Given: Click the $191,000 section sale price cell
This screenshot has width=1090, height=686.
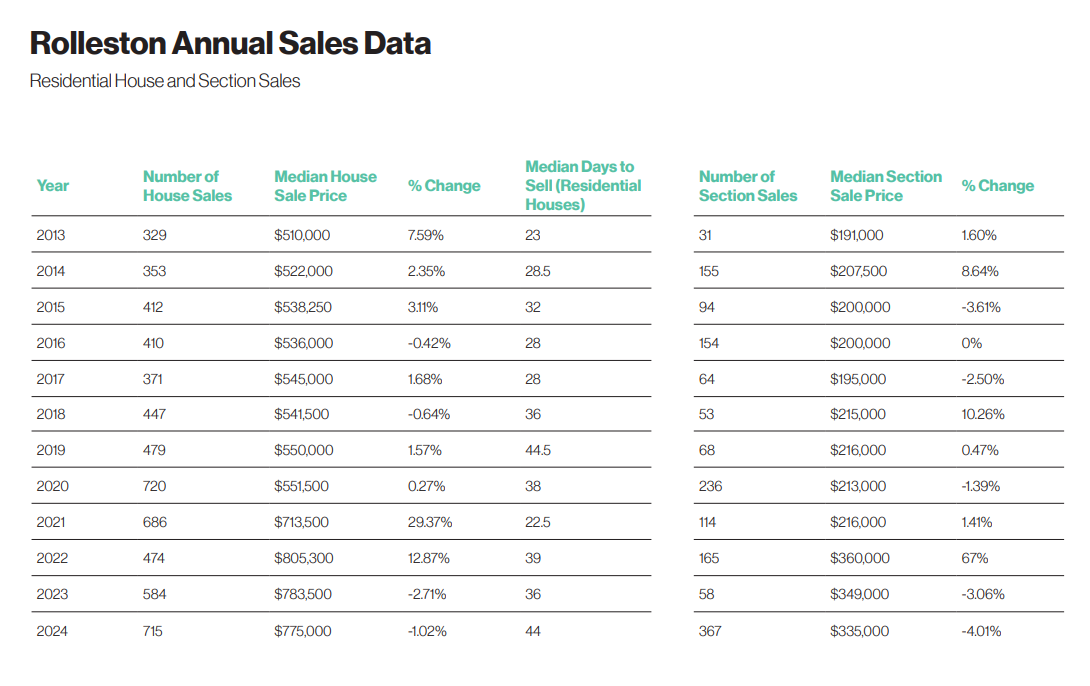Looking at the screenshot, I should point(857,235).
